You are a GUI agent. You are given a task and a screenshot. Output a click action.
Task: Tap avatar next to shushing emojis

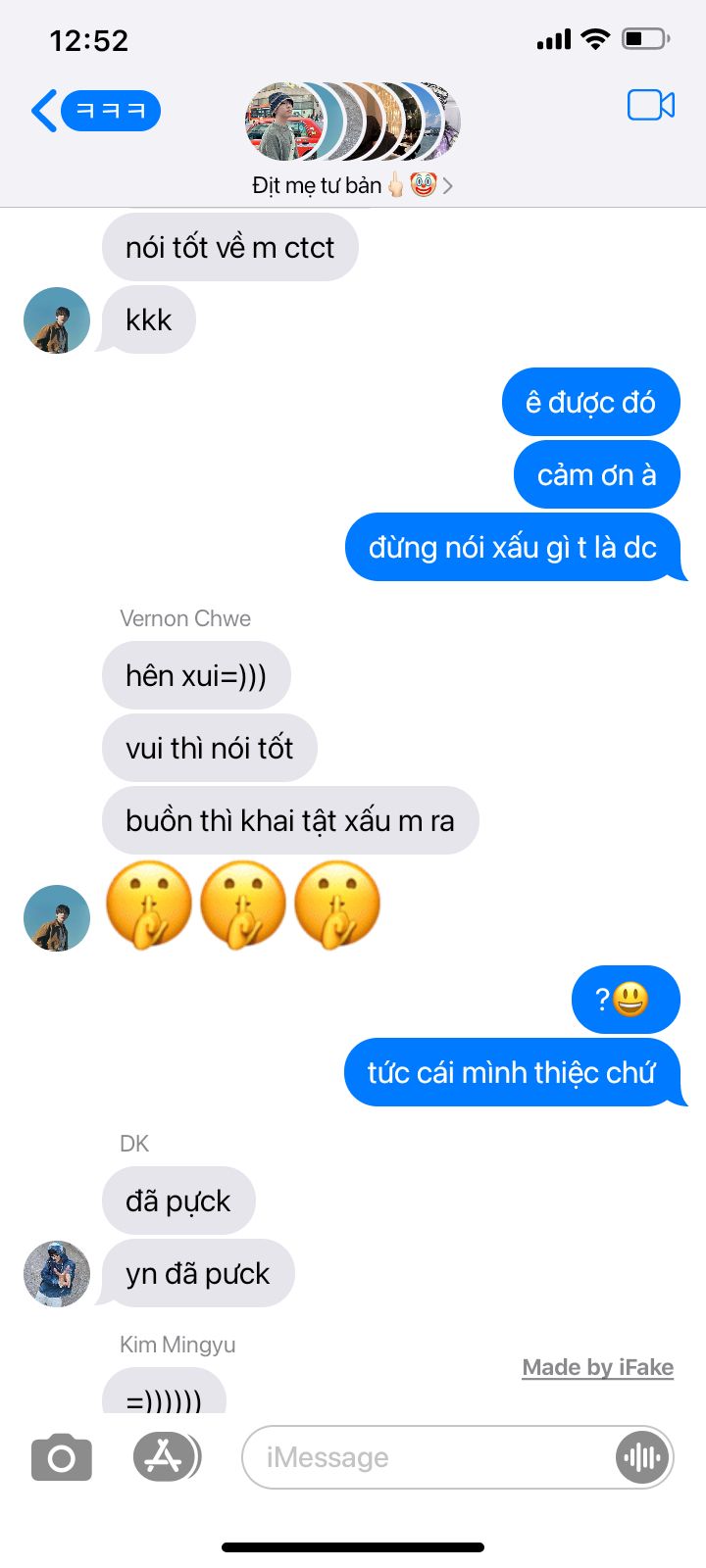point(57,918)
